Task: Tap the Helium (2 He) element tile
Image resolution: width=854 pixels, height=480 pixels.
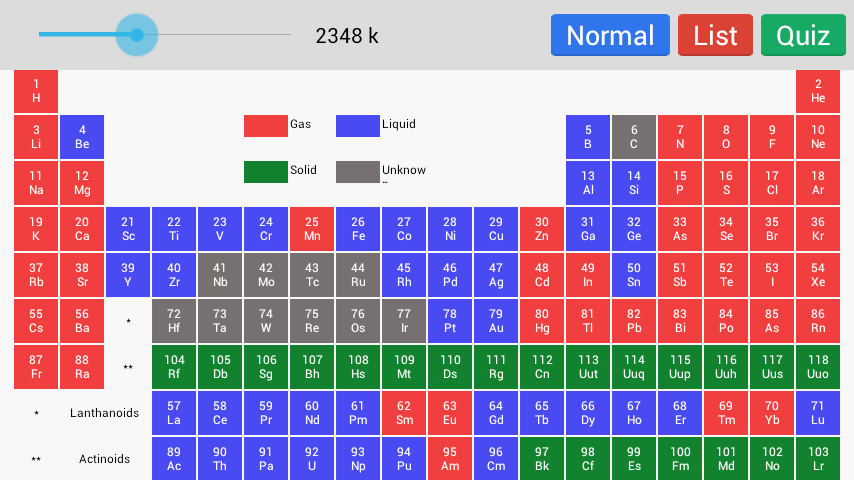Action: [x=818, y=91]
